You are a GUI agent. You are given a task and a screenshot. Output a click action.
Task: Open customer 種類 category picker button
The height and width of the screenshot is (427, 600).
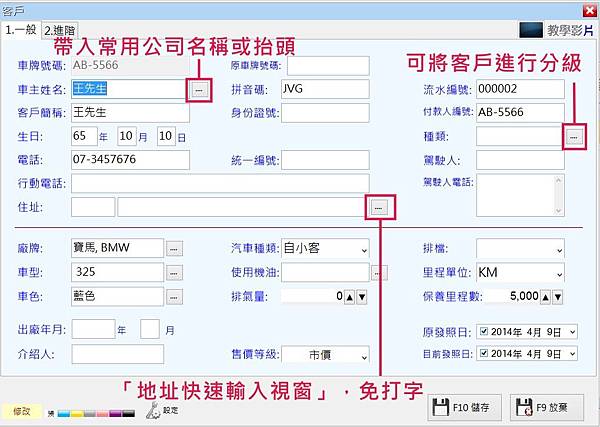[x=574, y=137]
